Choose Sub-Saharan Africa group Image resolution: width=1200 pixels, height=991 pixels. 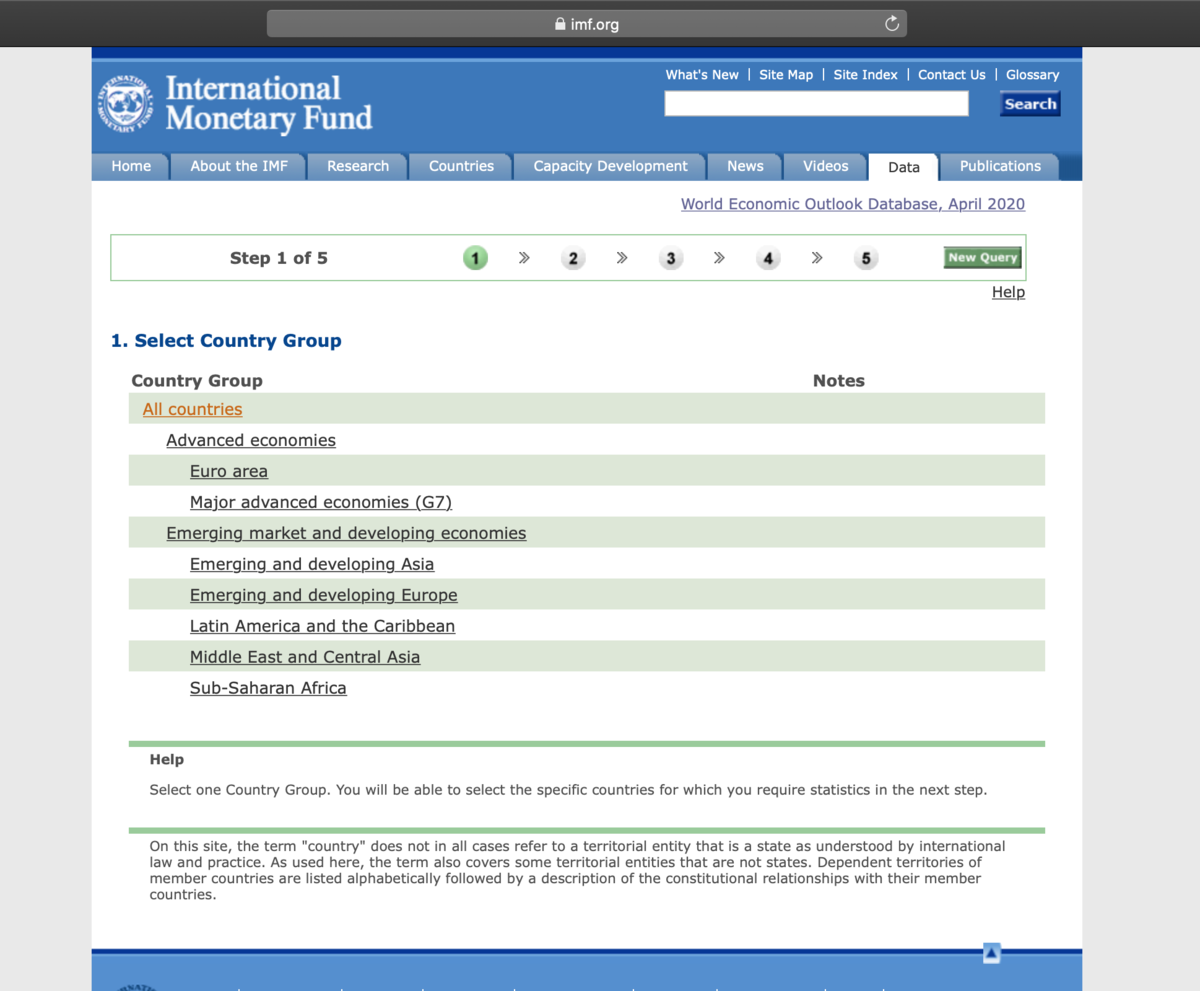[268, 688]
